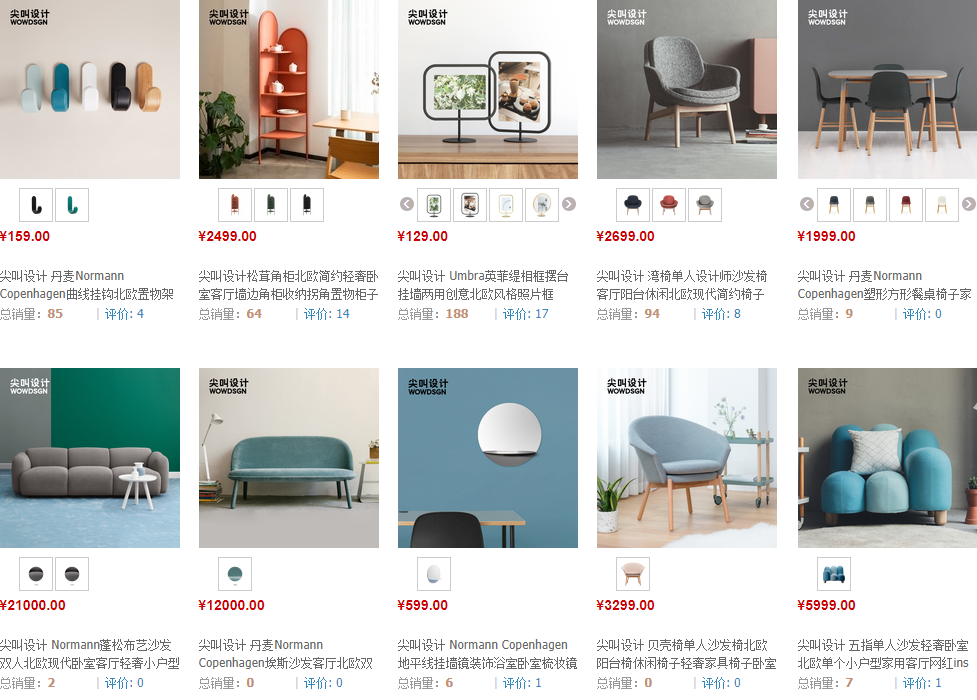Open the round wall mirror product image
The height and width of the screenshot is (700, 977).
pos(488,458)
